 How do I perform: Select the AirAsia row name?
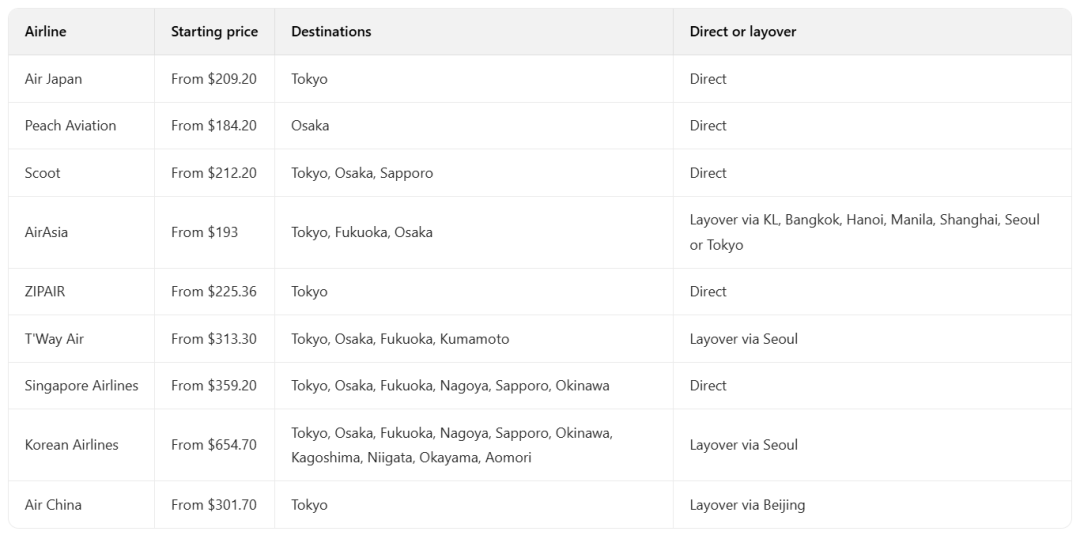(x=46, y=232)
